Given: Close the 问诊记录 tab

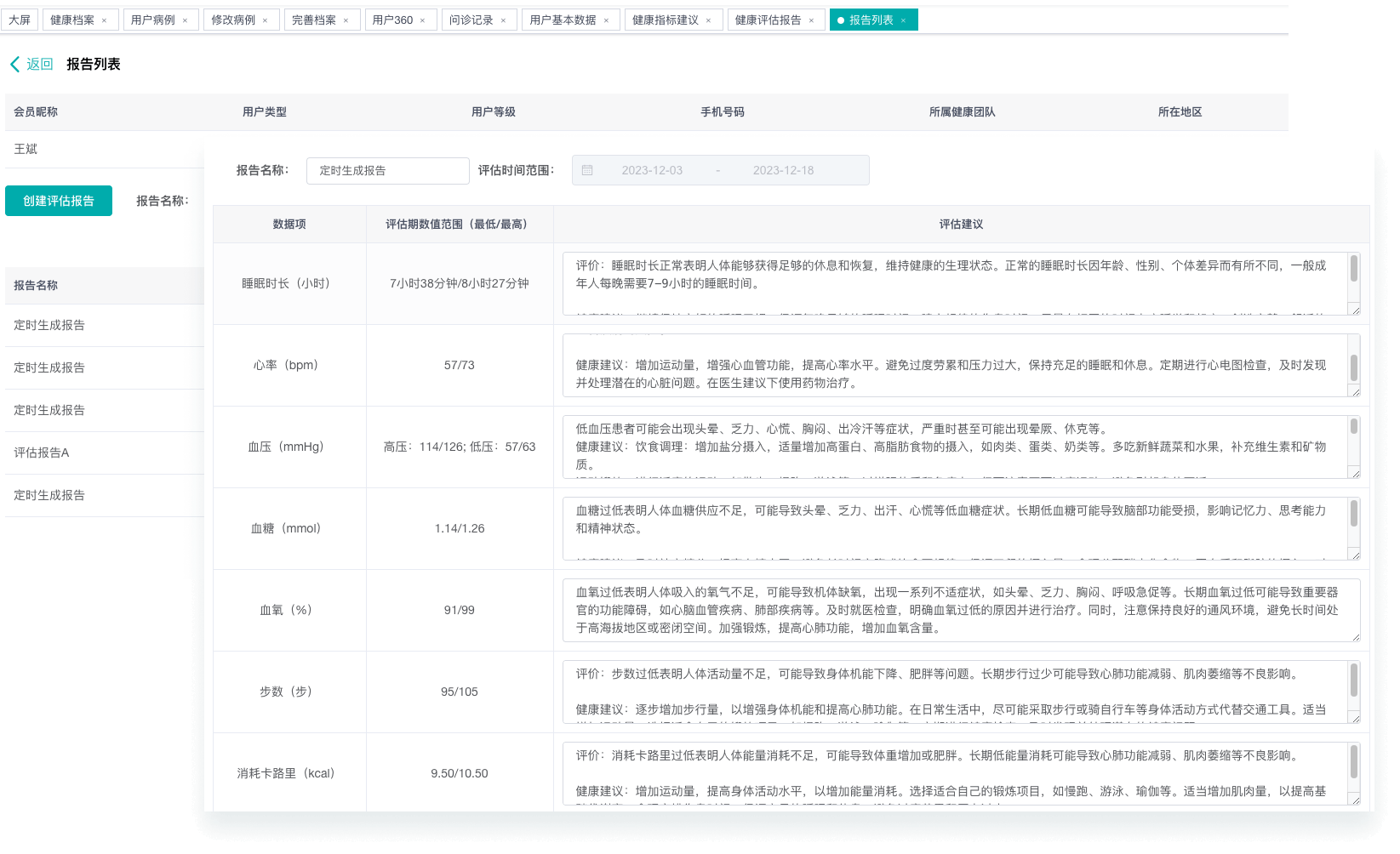Looking at the screenshot, I should coord(503,20).
